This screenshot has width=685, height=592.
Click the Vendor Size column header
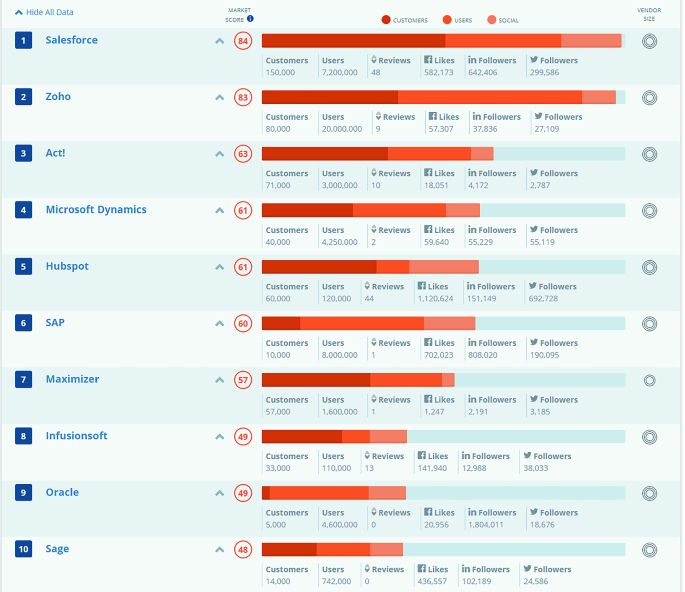(649, 14)
